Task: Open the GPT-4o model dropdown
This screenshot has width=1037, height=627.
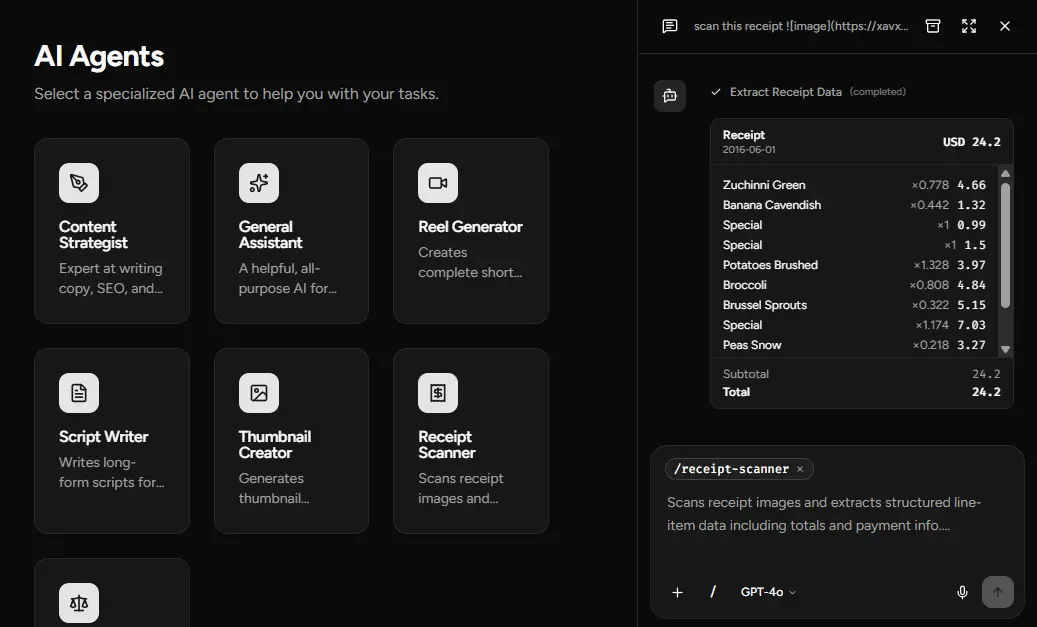Action: tap(768, 592)
